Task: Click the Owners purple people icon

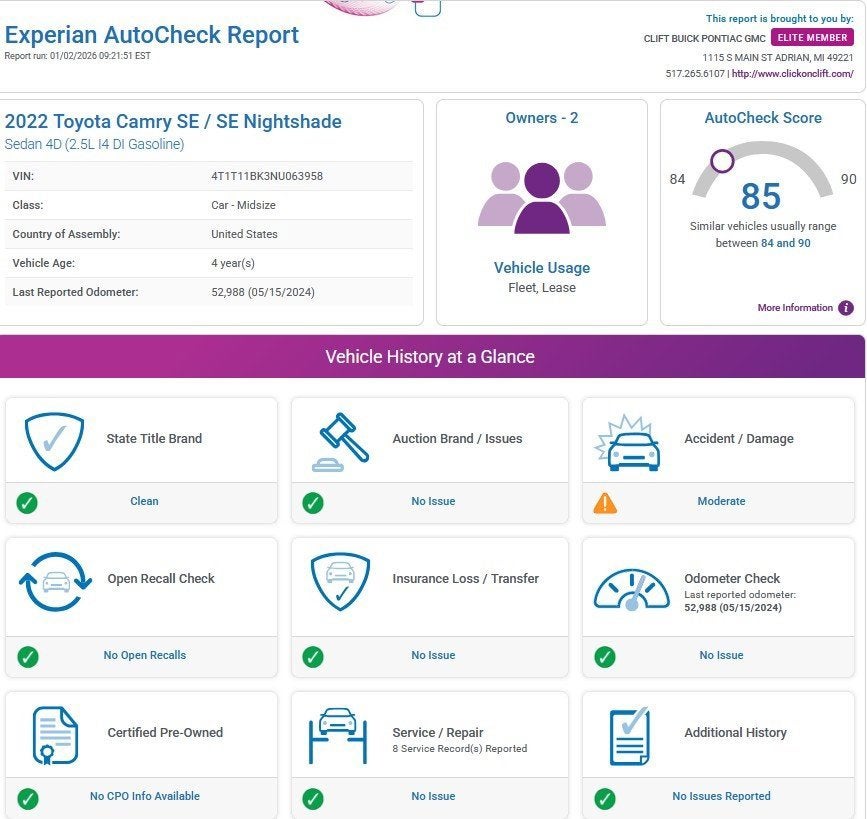Action: tap(541, 197)
